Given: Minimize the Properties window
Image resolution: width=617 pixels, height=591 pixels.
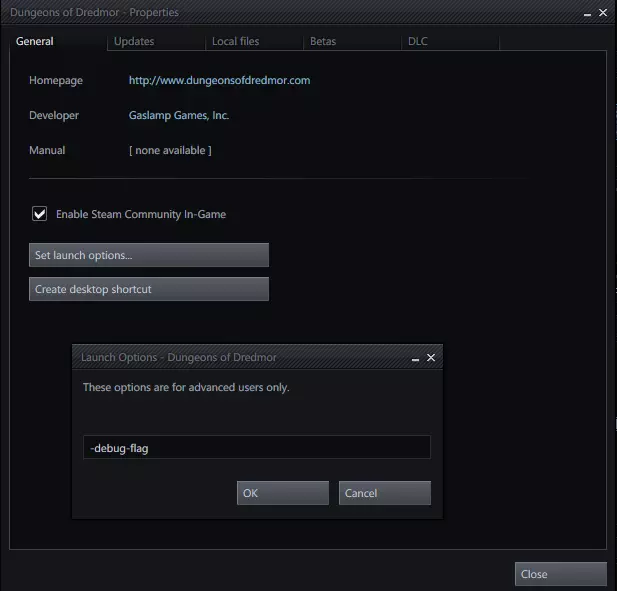Looking at the screenshot, I should click(x=587, y=13).
